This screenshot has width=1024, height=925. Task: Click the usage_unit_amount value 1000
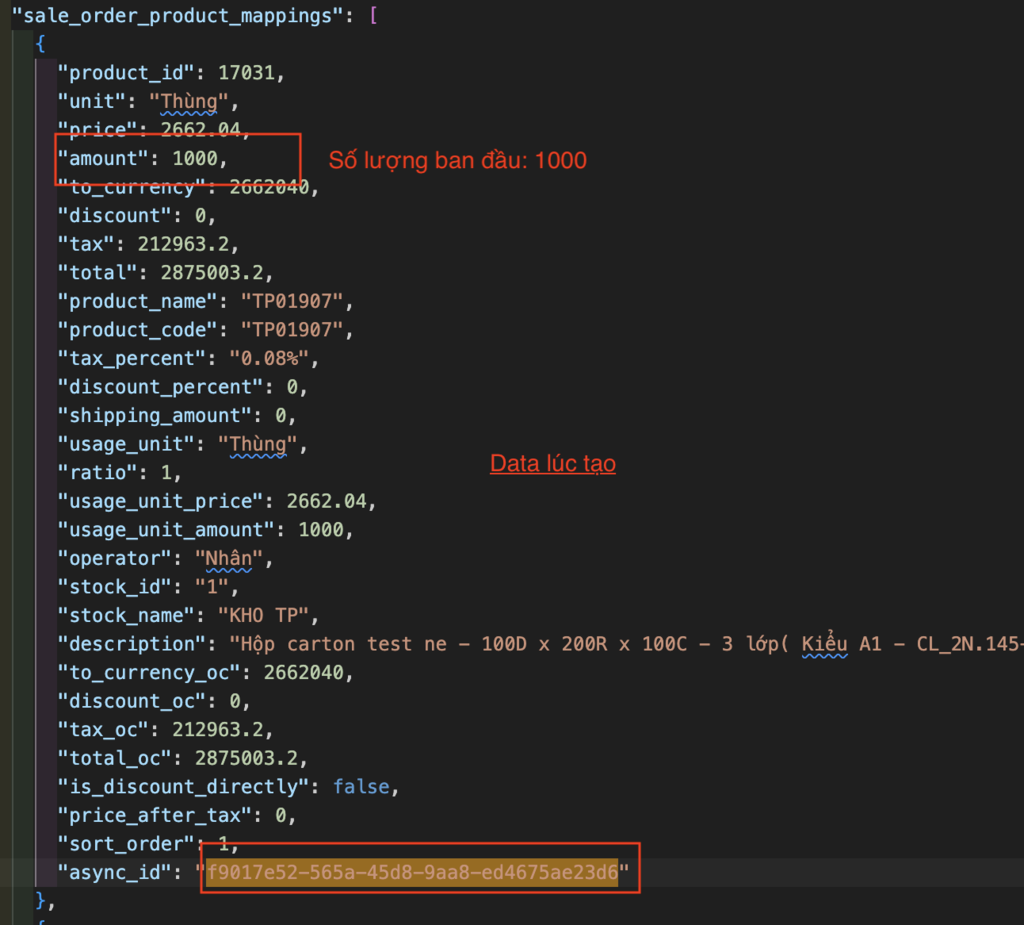point(321,530)
